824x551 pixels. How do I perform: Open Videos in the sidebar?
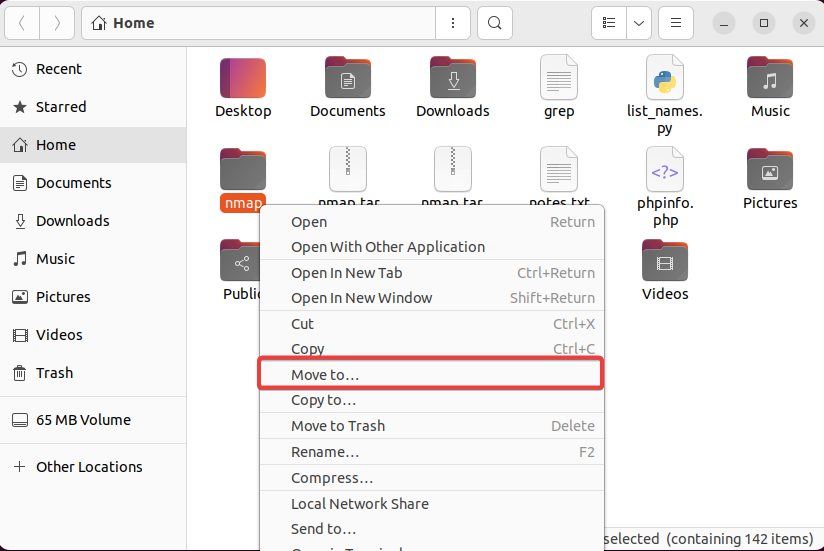(x=93, y=335)
